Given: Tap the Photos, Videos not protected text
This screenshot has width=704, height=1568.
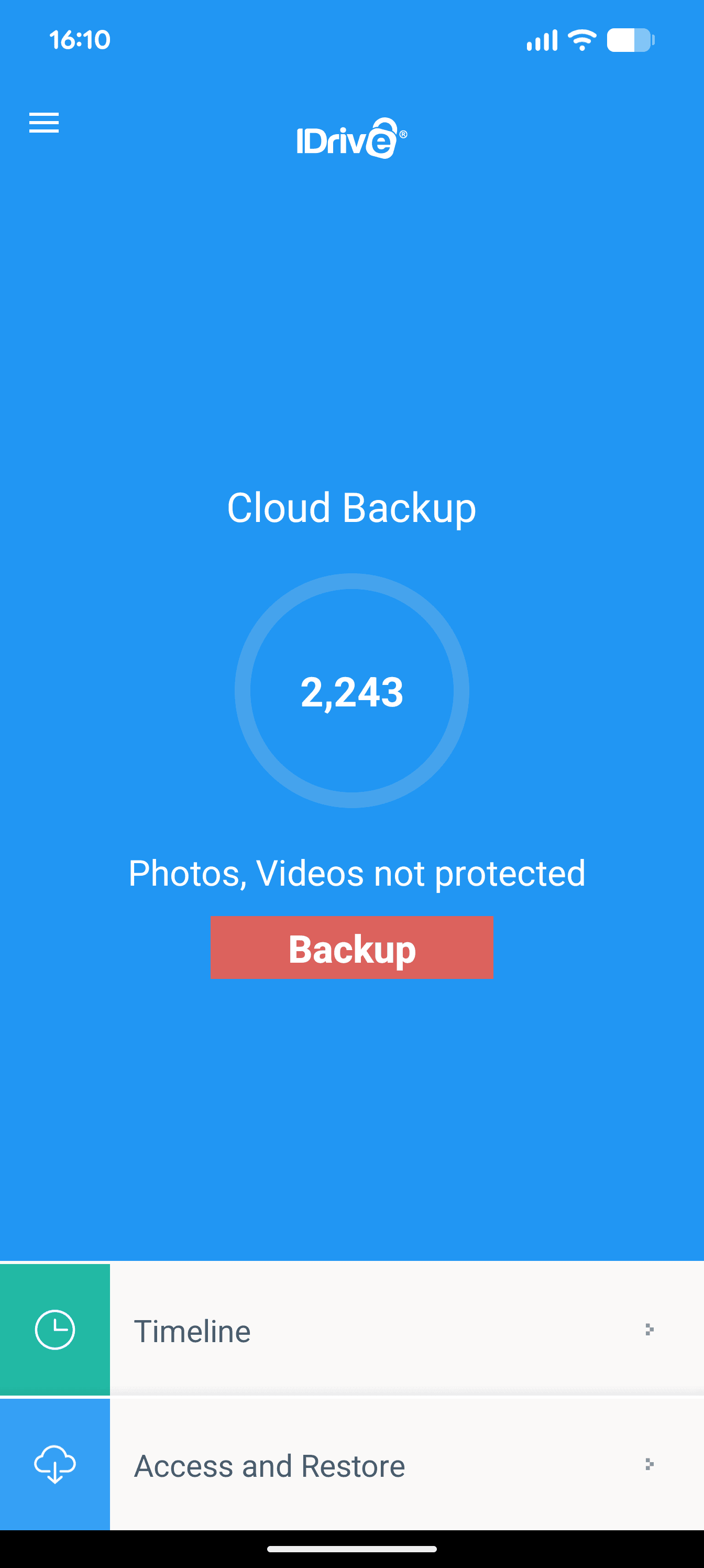Looking at the screenshot, I should 357,874.
